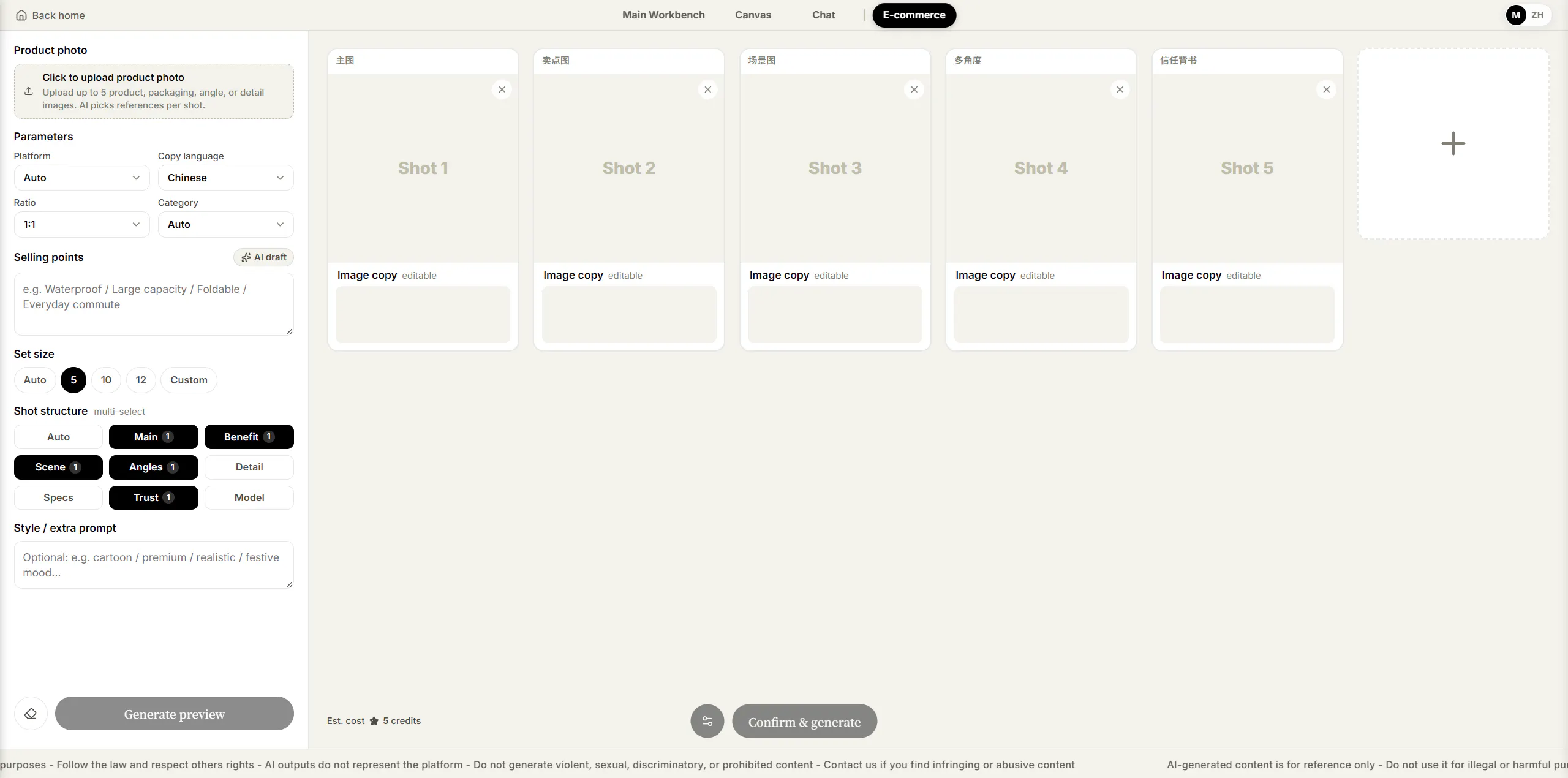
Task: Edit Image copy field under Shot 5
Action: click(1247, 315)
